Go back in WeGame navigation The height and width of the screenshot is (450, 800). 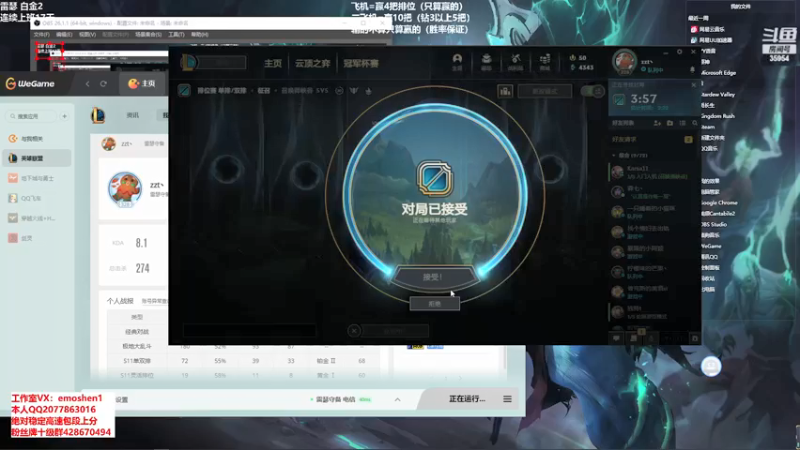87,84
